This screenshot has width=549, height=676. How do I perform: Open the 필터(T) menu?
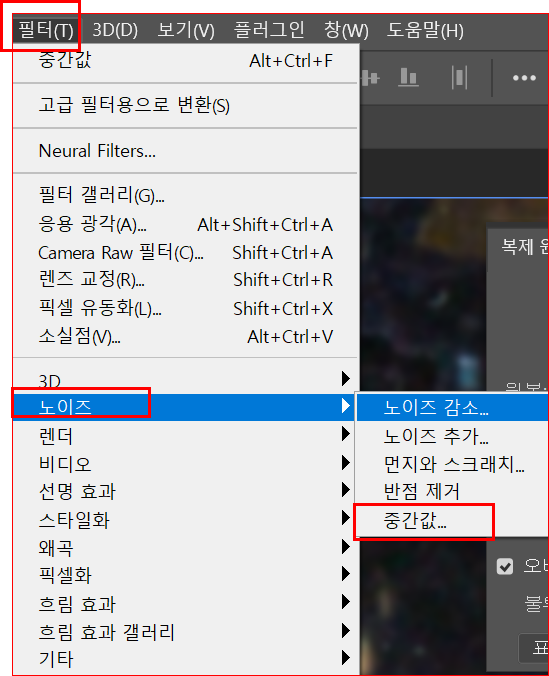tap(46, 30)
